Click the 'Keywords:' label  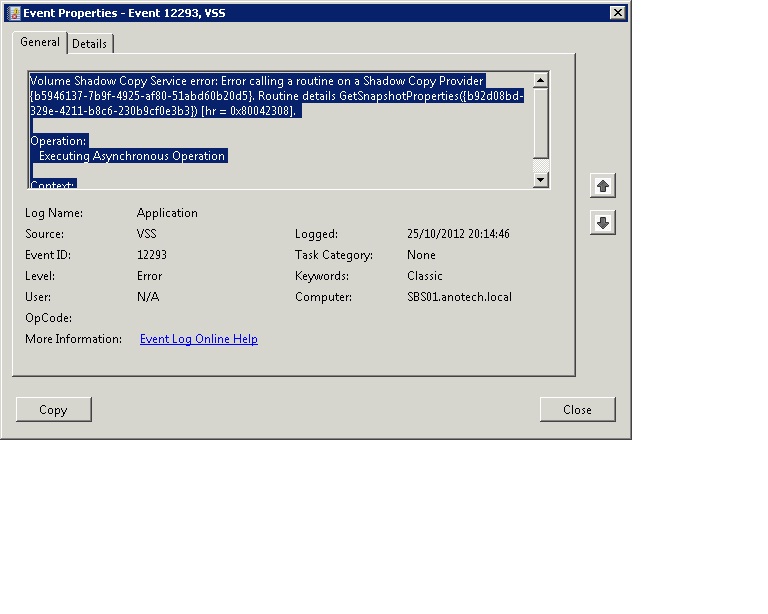coord(322,276)
